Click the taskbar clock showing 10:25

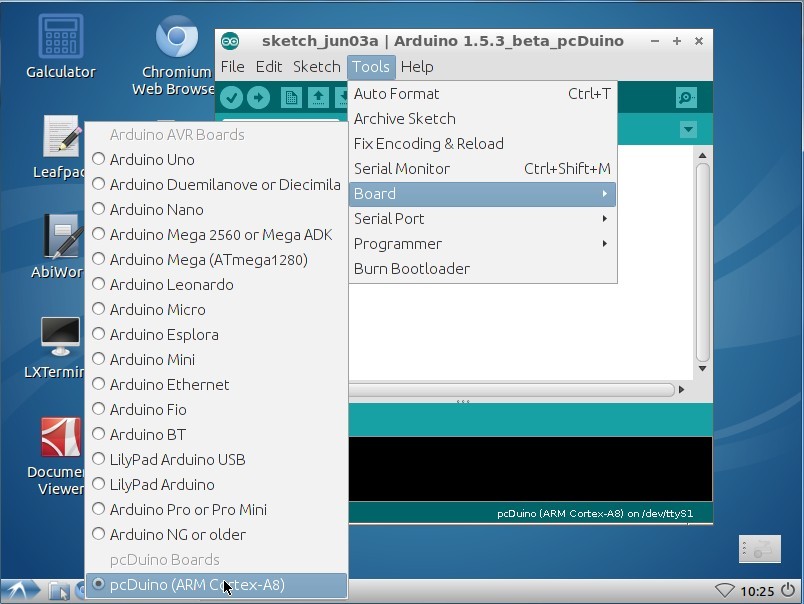point(757,591)
